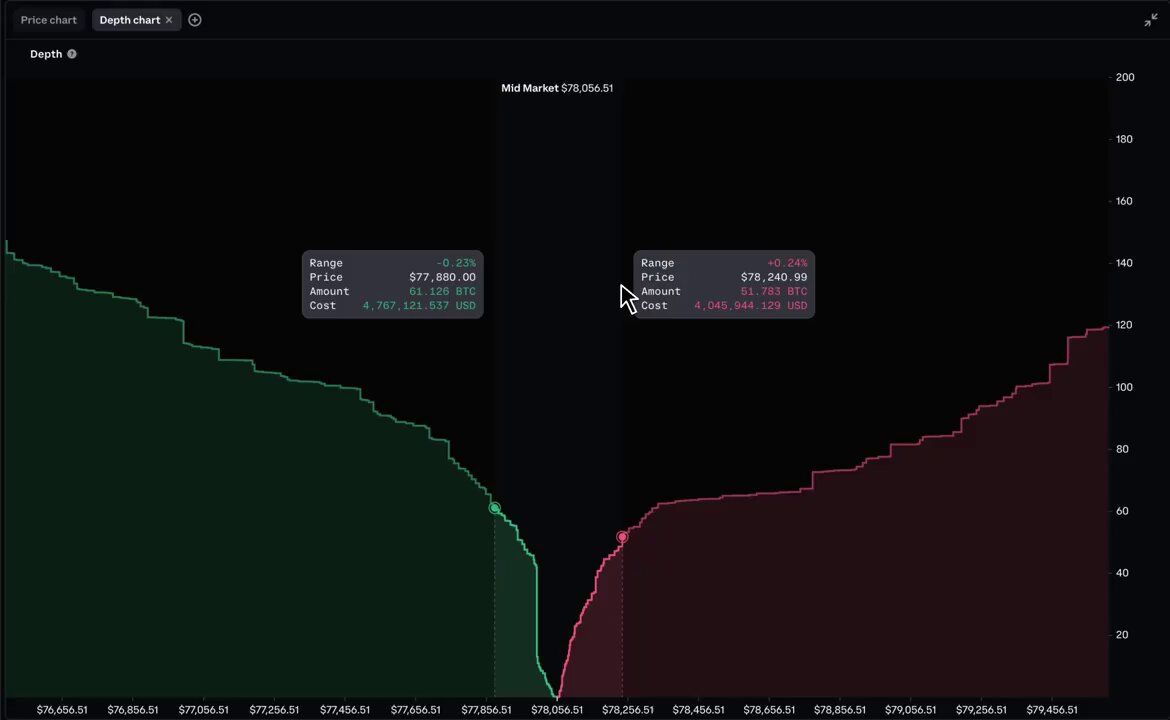Collapse the chart with the minimize arrows icon

(1151, 20)
